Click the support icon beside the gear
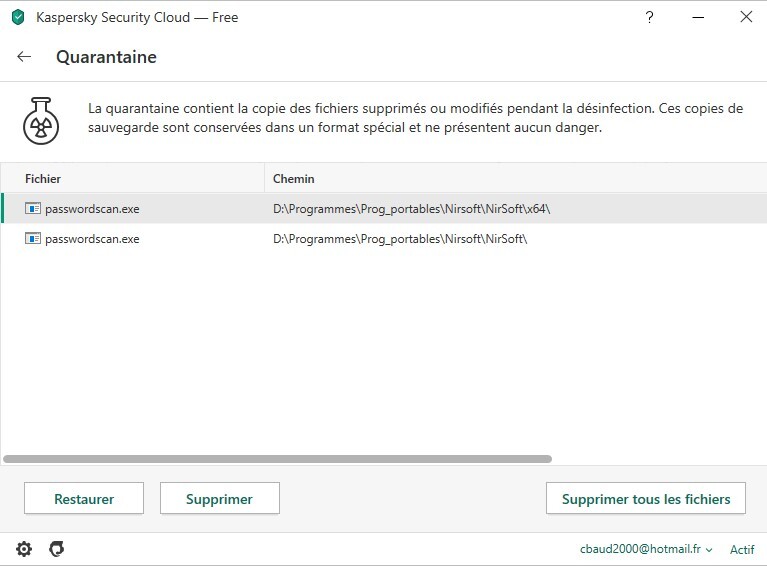767x566 pixels. pyautogui.click(x=57, y=549)
